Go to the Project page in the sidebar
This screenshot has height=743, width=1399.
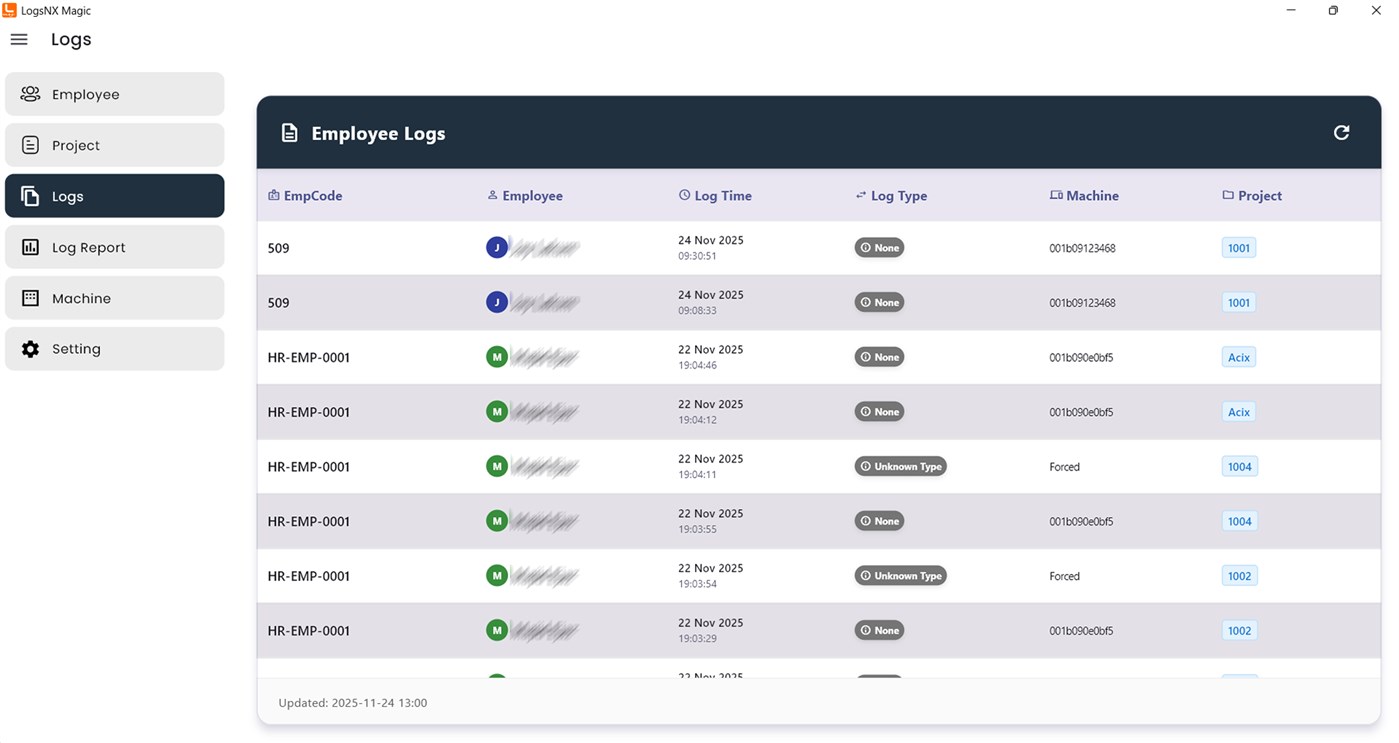[115, 145]
